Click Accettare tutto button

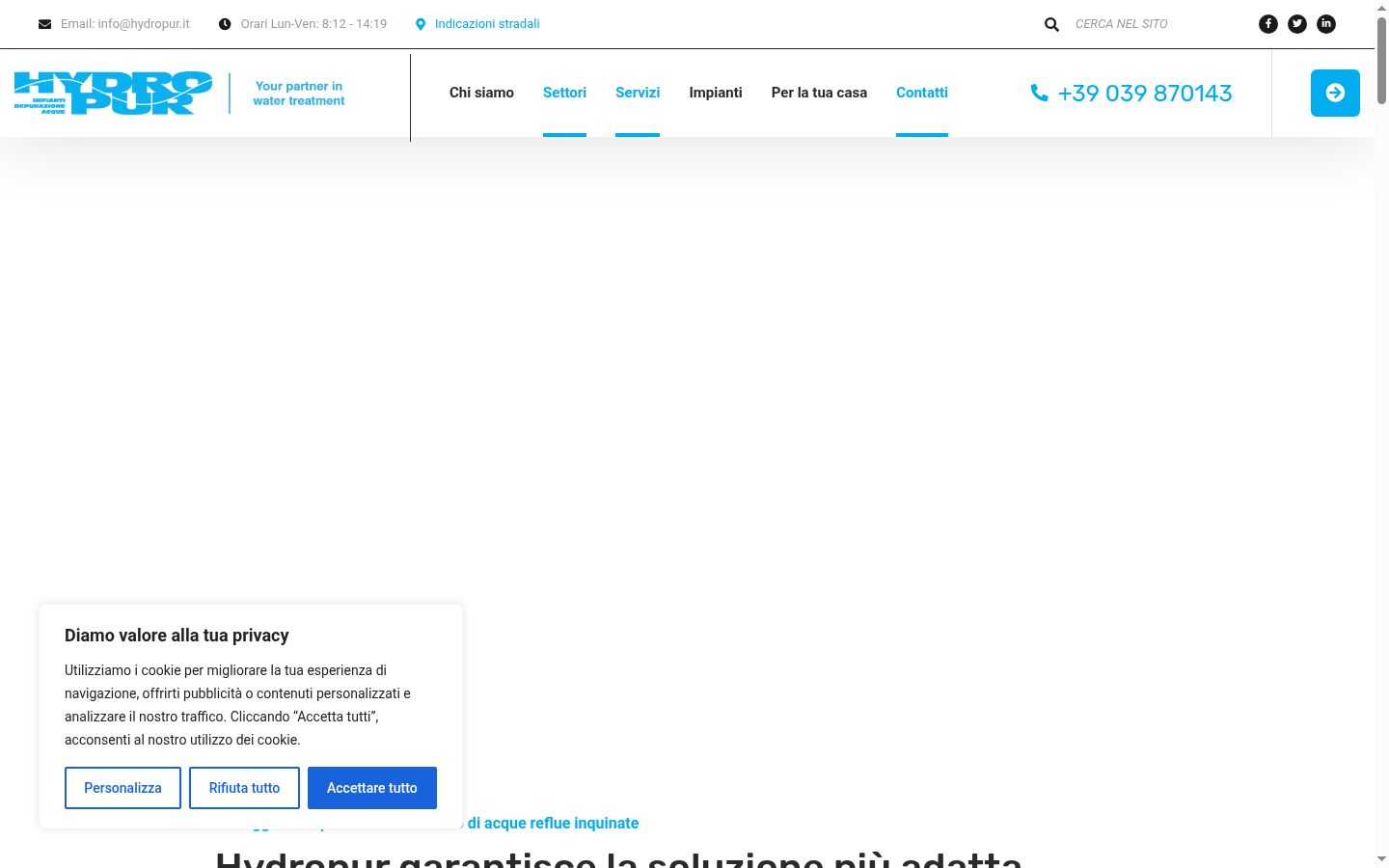click(372, 788)
